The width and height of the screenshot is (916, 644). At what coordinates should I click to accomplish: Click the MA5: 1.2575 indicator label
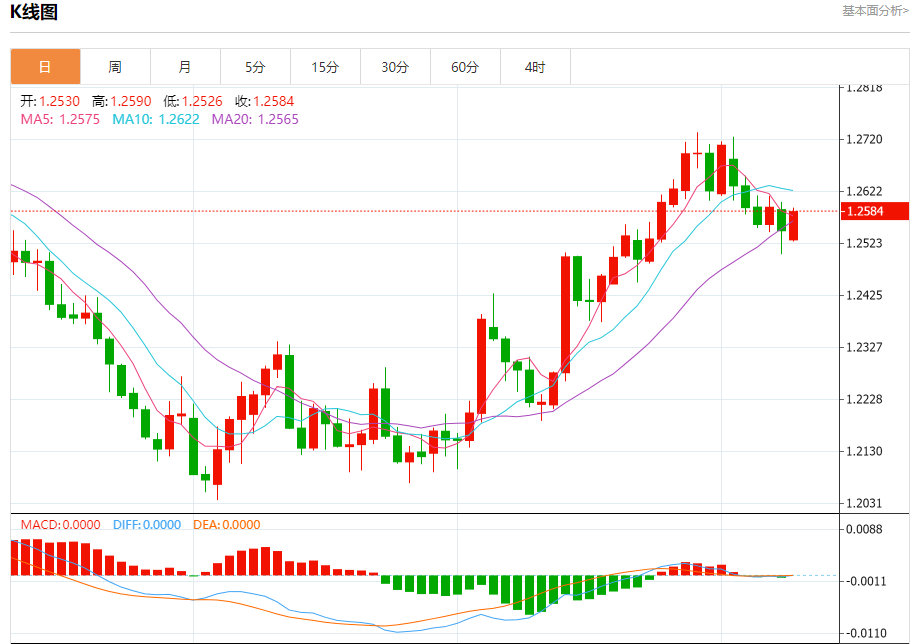point(60,119)
